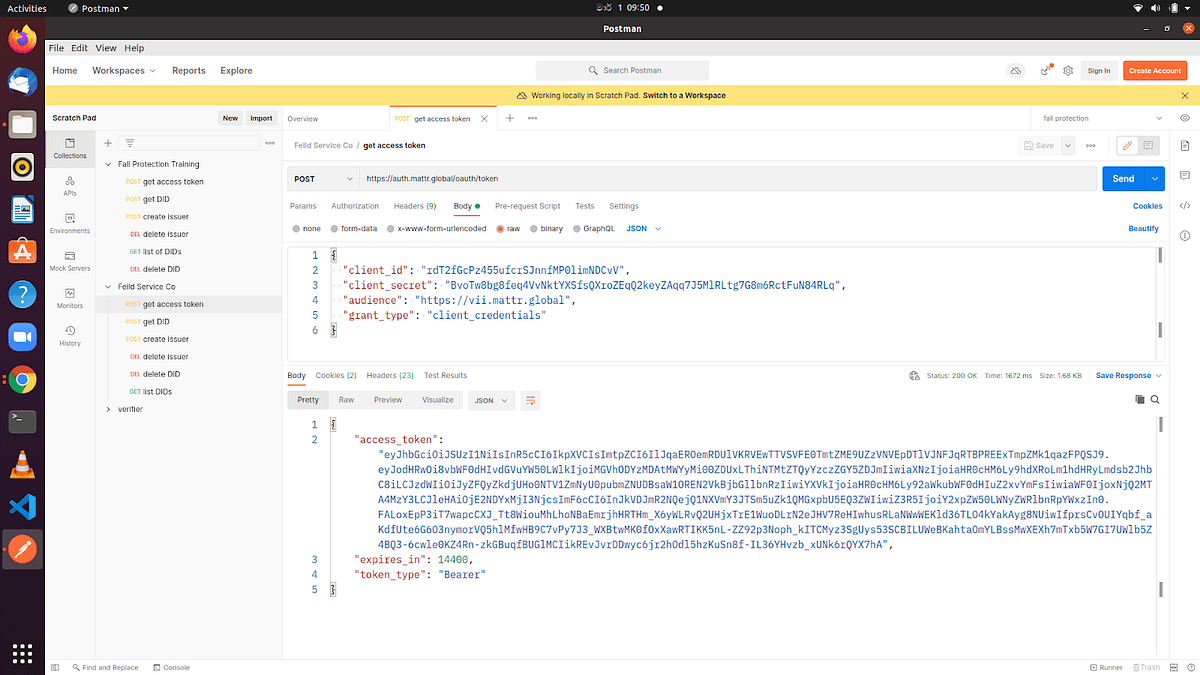Switch to the response Cookies tab
Image resolution: width=1200 pixels, height=675 pixels.
pyautogui.click(x=336, y=376)
